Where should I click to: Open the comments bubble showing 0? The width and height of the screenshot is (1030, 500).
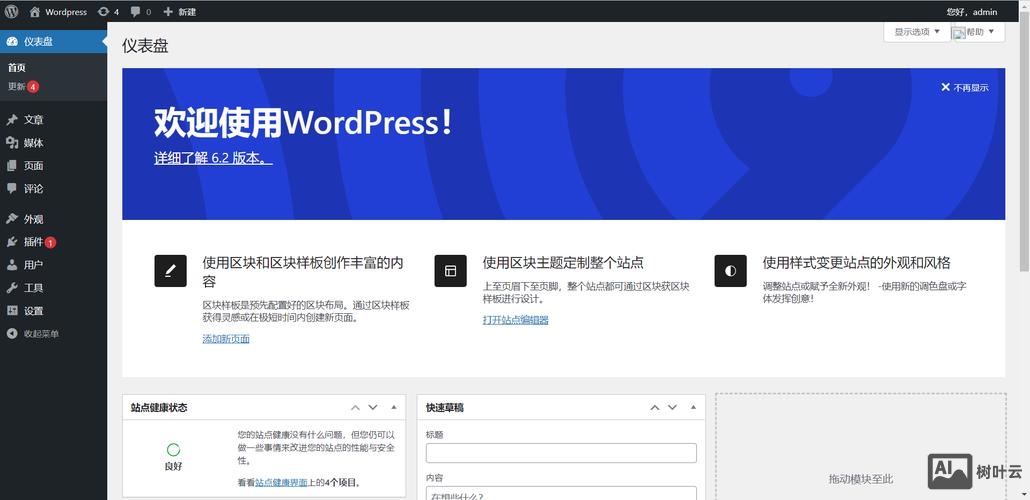tap(141, 12)
